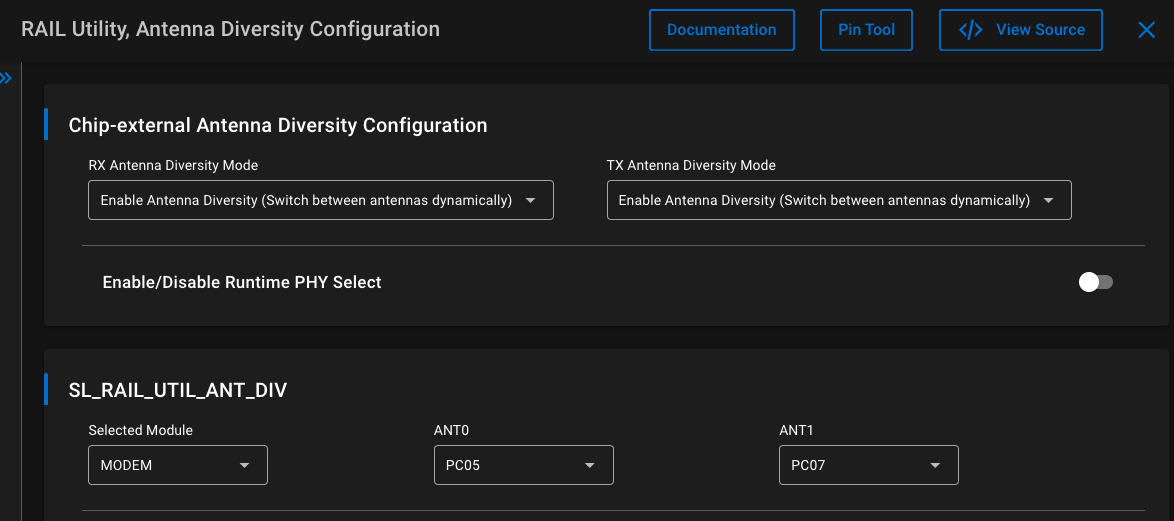Toggle the Runtime PHY Select switch
This screenshot has width=1174, height=521.
[1095, 282]
